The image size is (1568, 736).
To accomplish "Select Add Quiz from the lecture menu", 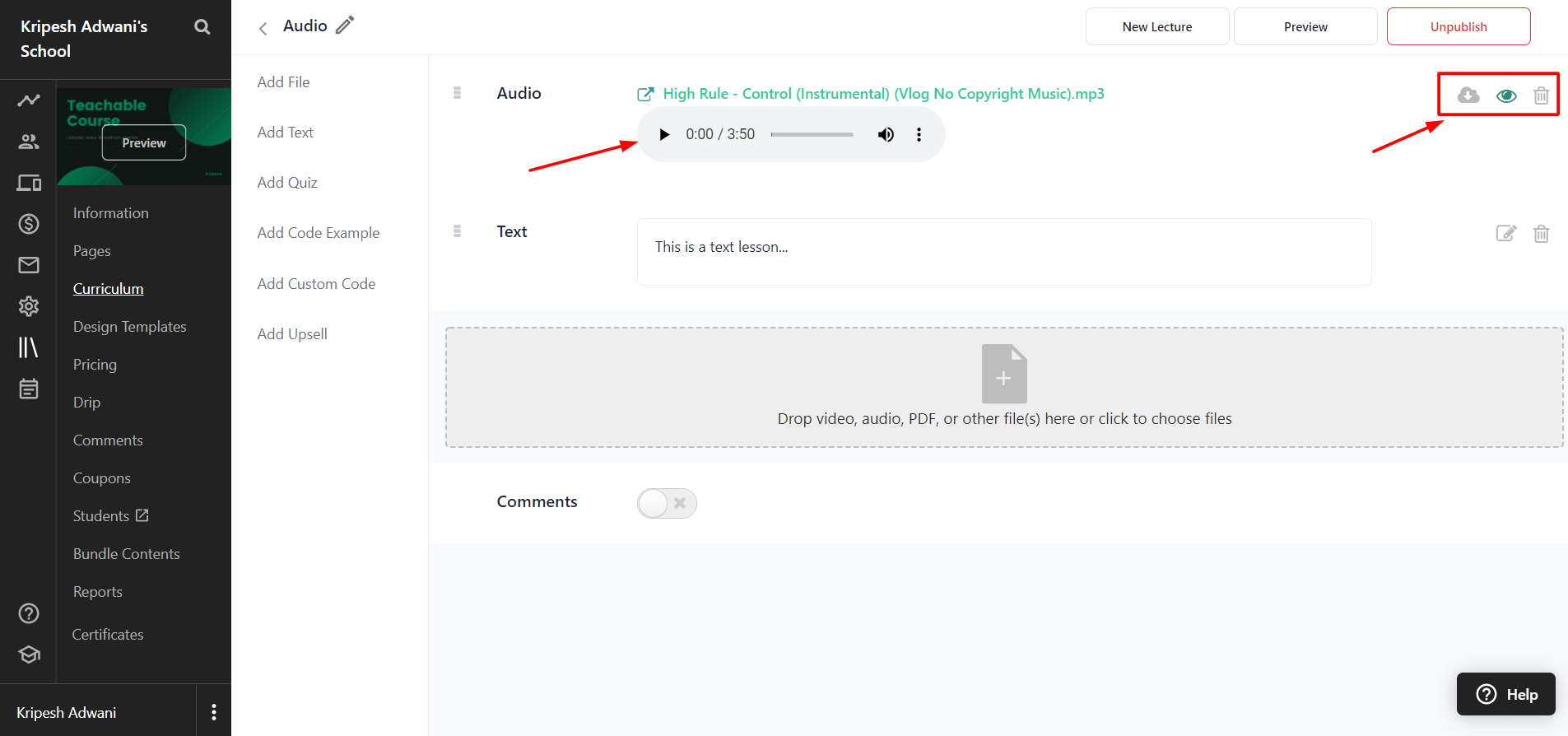I will click(x=287, y=183).
